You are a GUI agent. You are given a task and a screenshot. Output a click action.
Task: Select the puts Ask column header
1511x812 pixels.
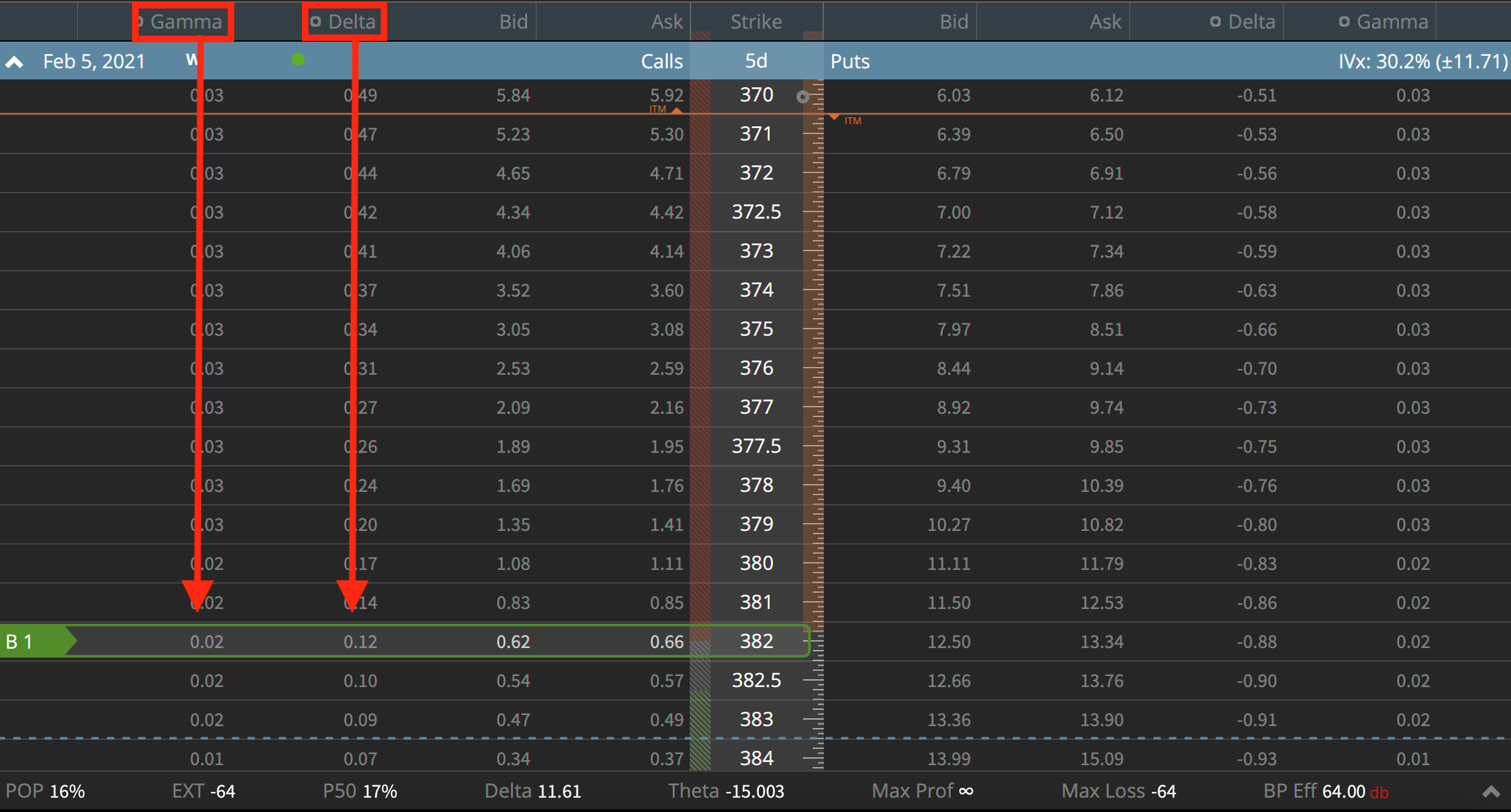click(x=1106, y=21)
